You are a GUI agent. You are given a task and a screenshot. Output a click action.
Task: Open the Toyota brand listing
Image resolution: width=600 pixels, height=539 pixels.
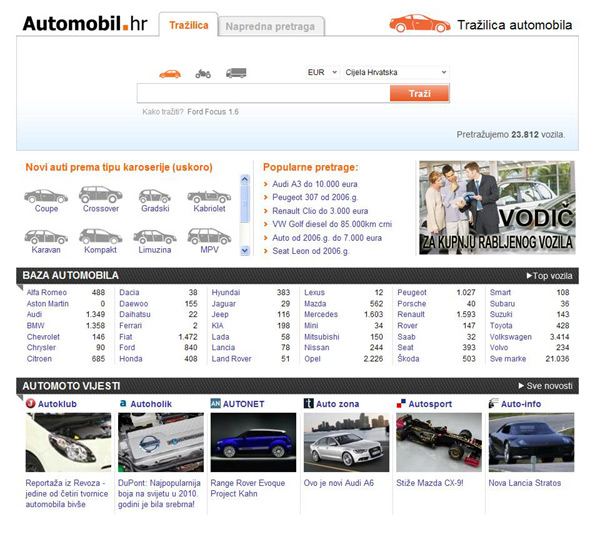tap(501, 326)
